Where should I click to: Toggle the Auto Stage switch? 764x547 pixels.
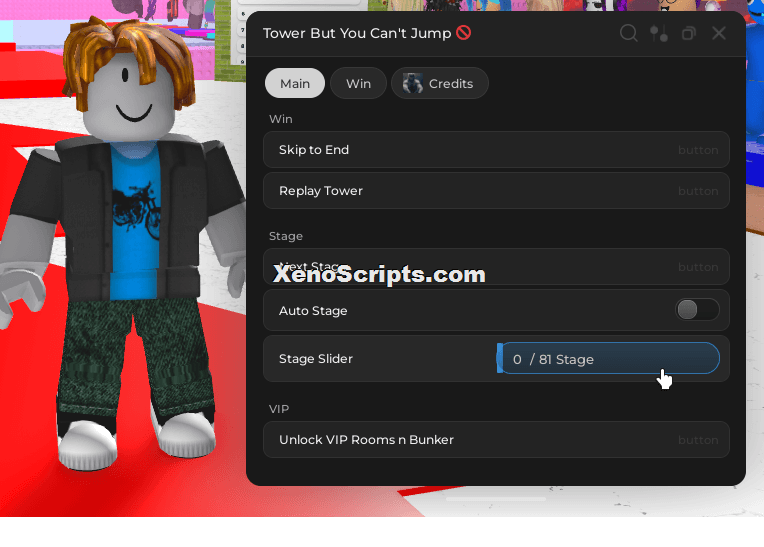click(x=697, y=310)
